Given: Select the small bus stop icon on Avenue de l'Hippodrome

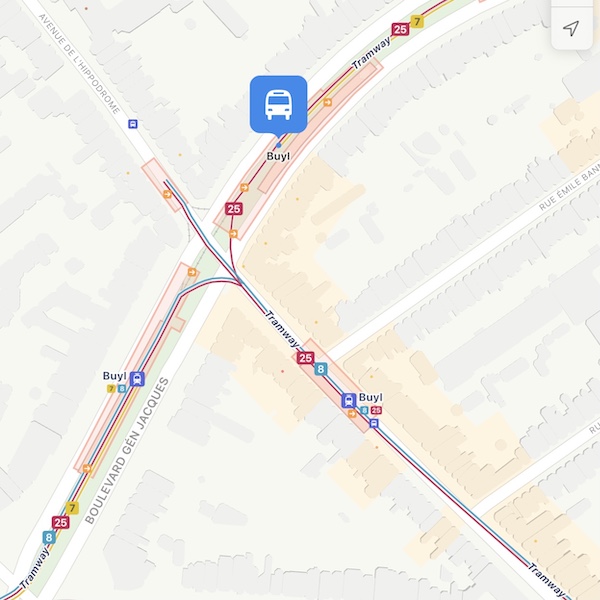Looking at the screenshot, I should pyautogui.click(x=133, y=124).
